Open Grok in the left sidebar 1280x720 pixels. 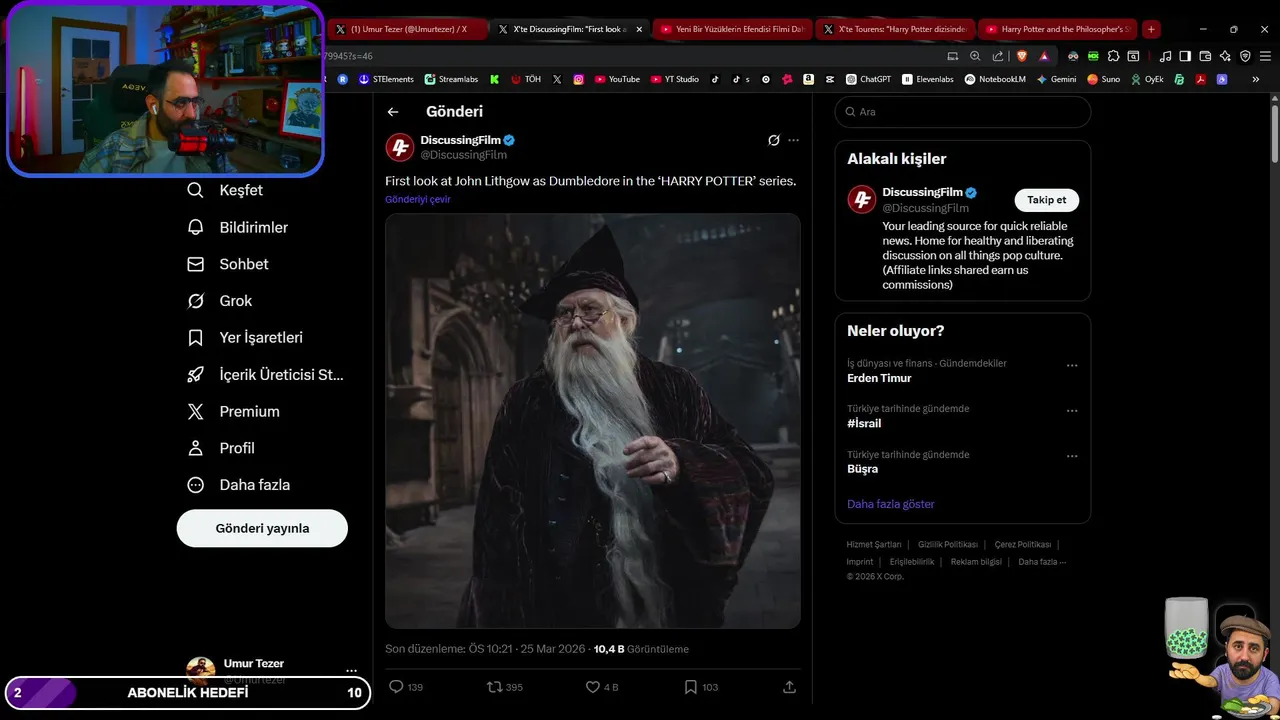pos(220,301)
